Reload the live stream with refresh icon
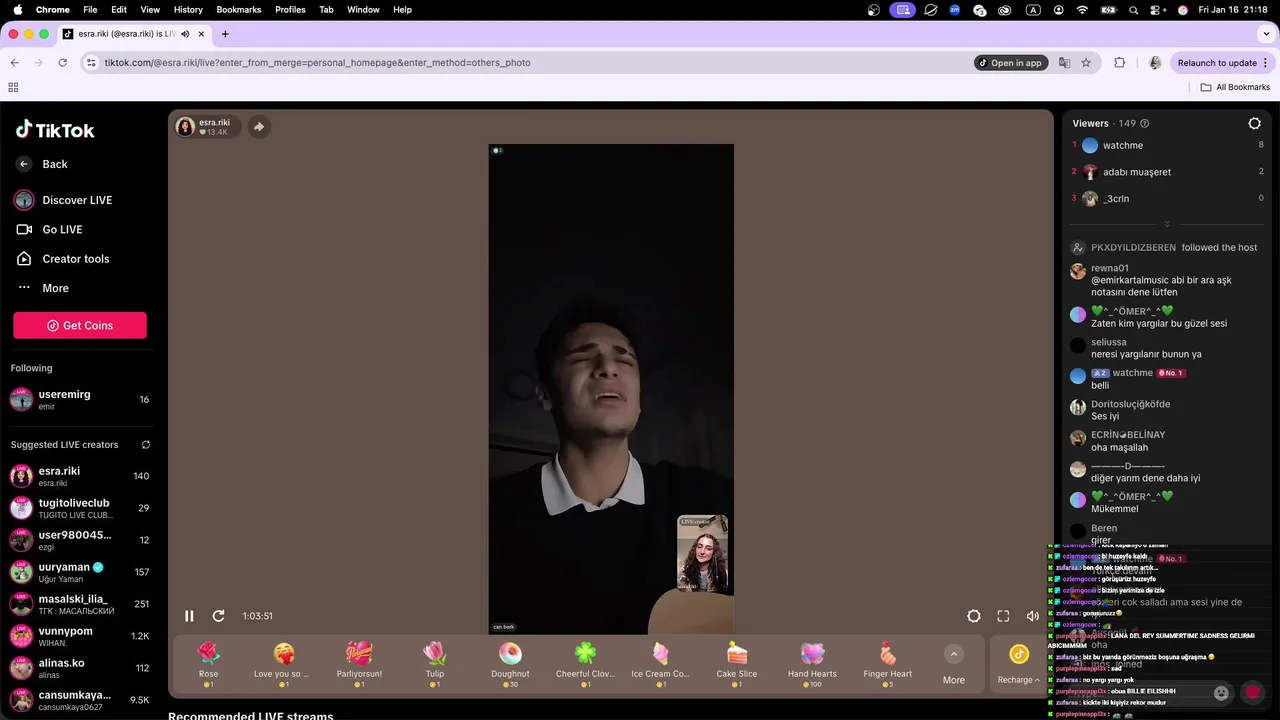Screen dimensions: 1280x720 (218, 616)
